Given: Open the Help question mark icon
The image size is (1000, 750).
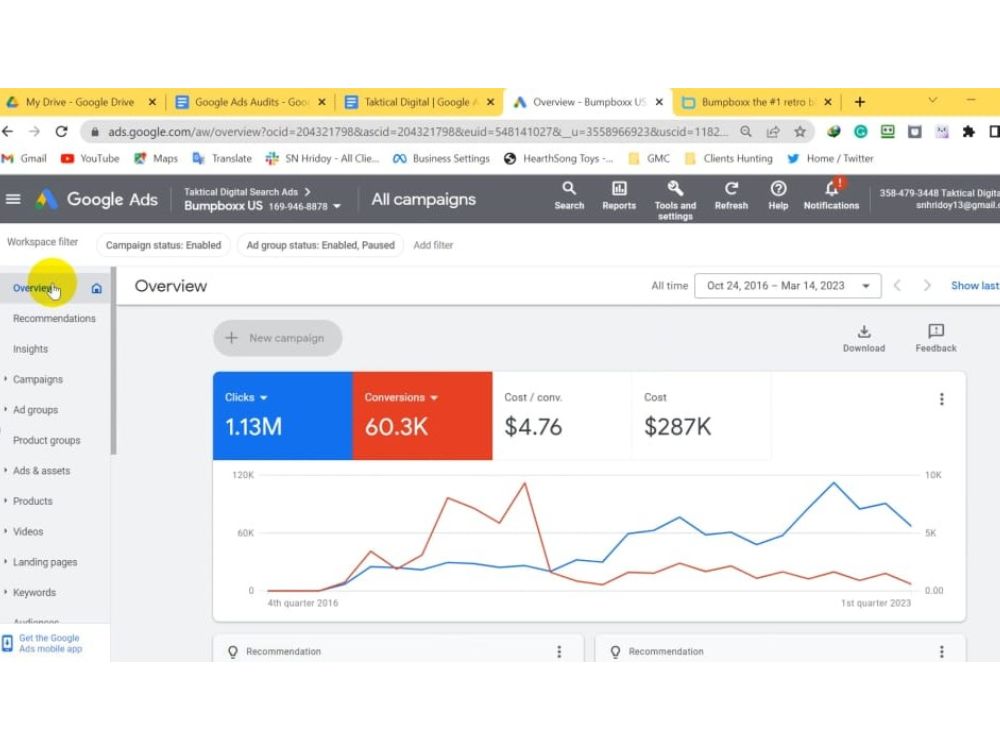Looking at the screenshot, I should click(x=778, y=195).
